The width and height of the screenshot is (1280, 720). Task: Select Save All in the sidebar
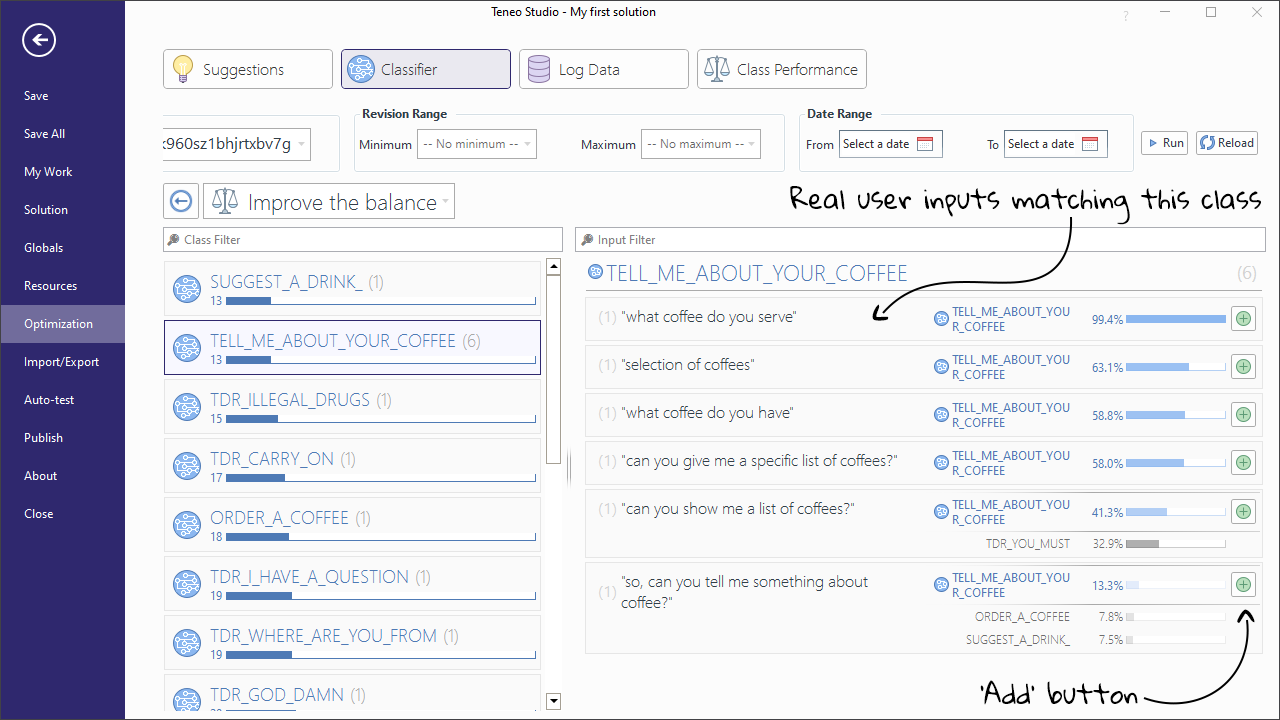tap(62, 134)
